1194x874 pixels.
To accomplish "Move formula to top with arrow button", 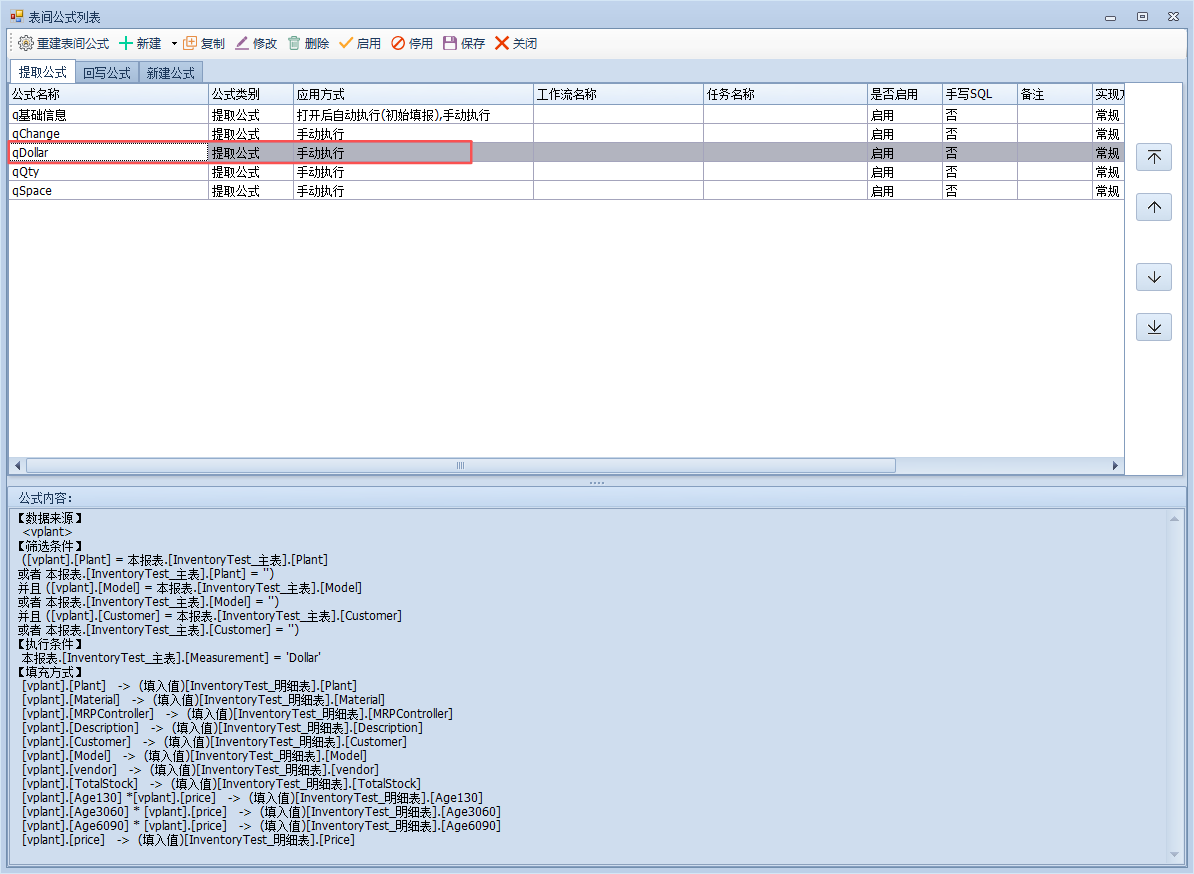I will pos(1154,157).
